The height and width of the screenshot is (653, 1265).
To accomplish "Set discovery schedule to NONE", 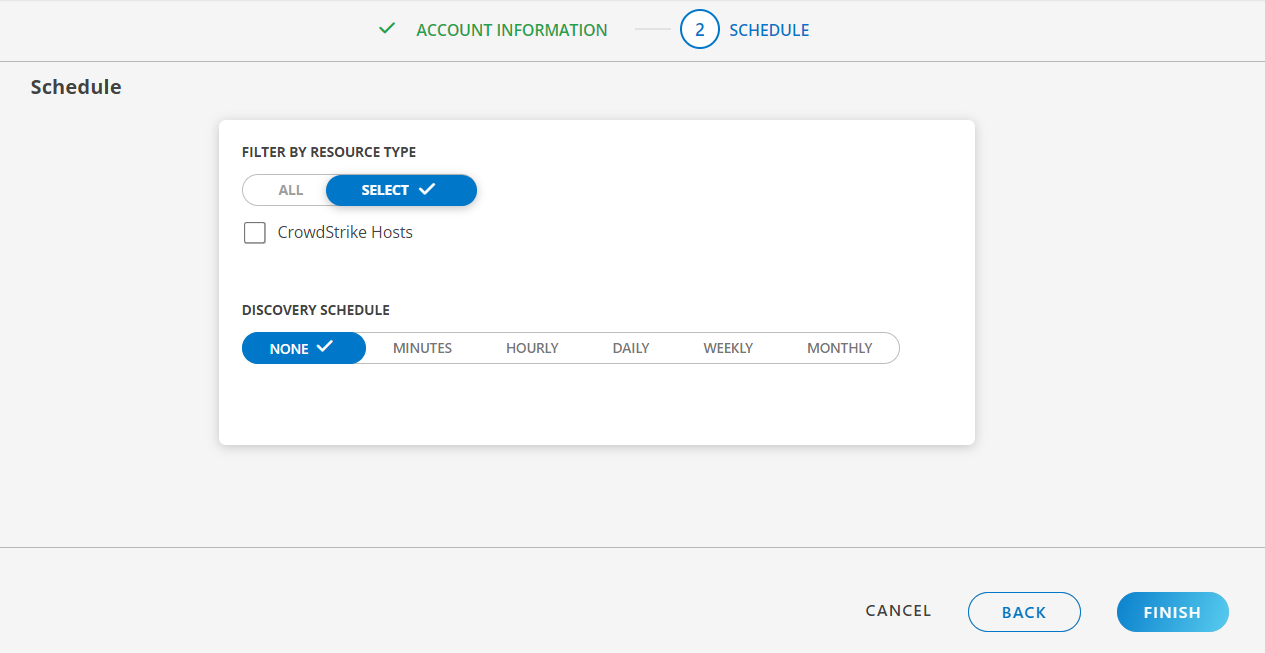I will pos(304,348).
